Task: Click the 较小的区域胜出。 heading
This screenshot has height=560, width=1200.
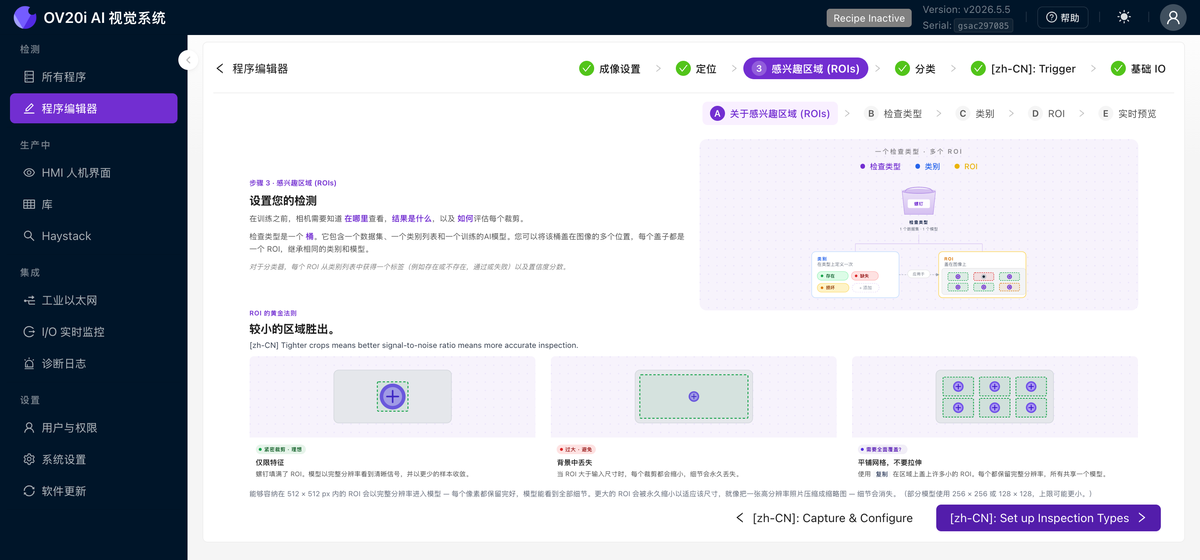Action: point(292,328)
